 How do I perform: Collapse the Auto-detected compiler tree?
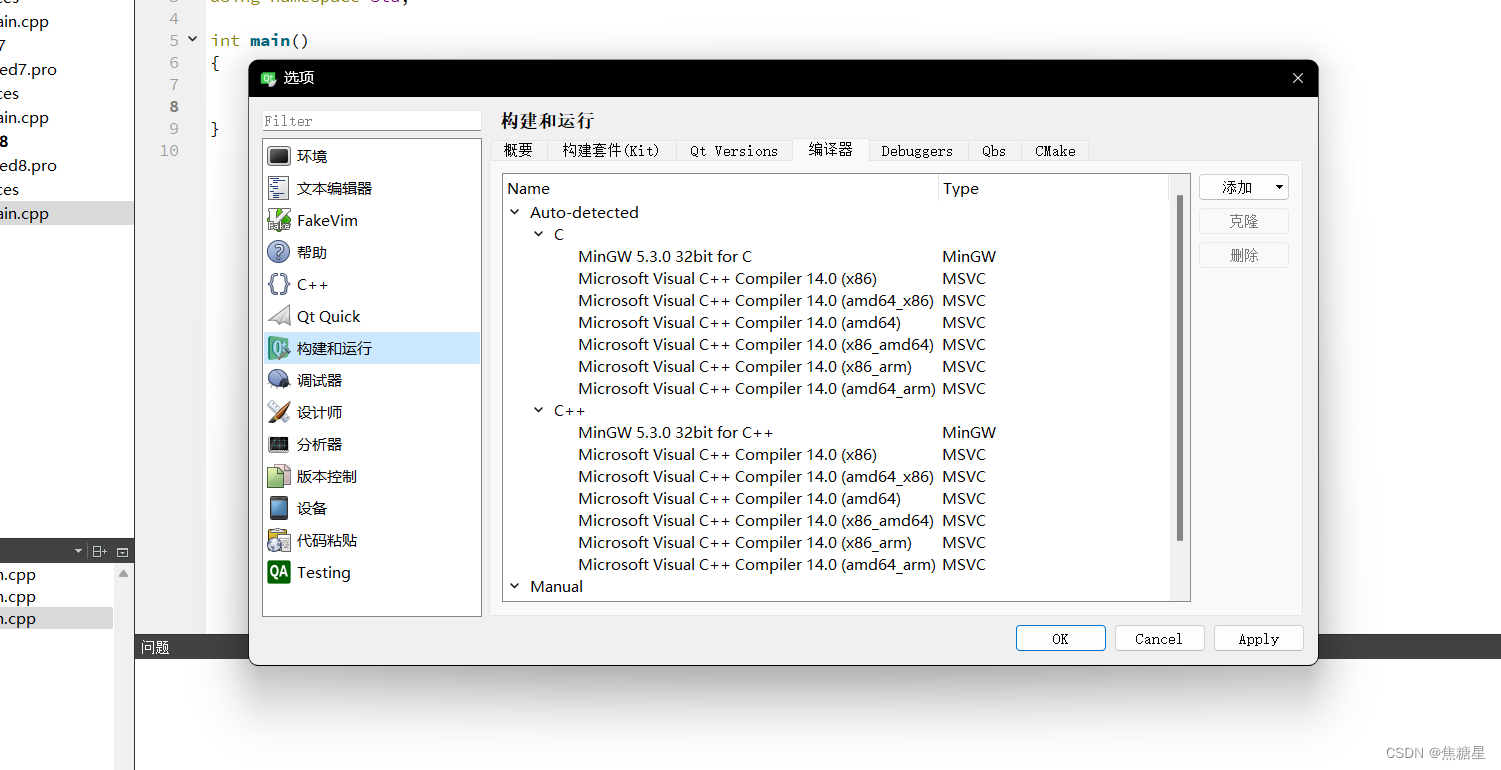pyautogui.click(x=515, y=212)
